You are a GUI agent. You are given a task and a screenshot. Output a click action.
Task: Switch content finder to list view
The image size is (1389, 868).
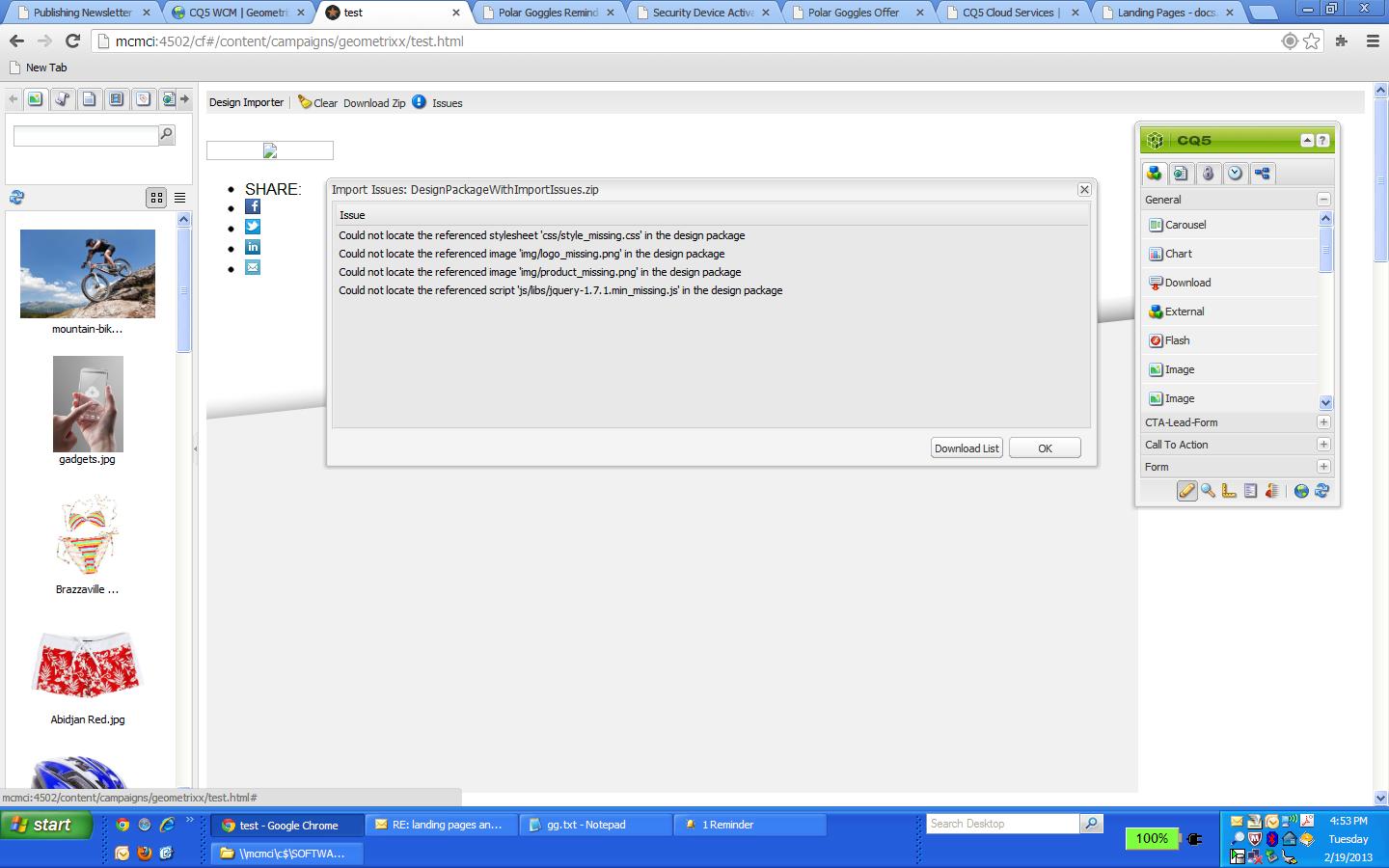(179, 198)
